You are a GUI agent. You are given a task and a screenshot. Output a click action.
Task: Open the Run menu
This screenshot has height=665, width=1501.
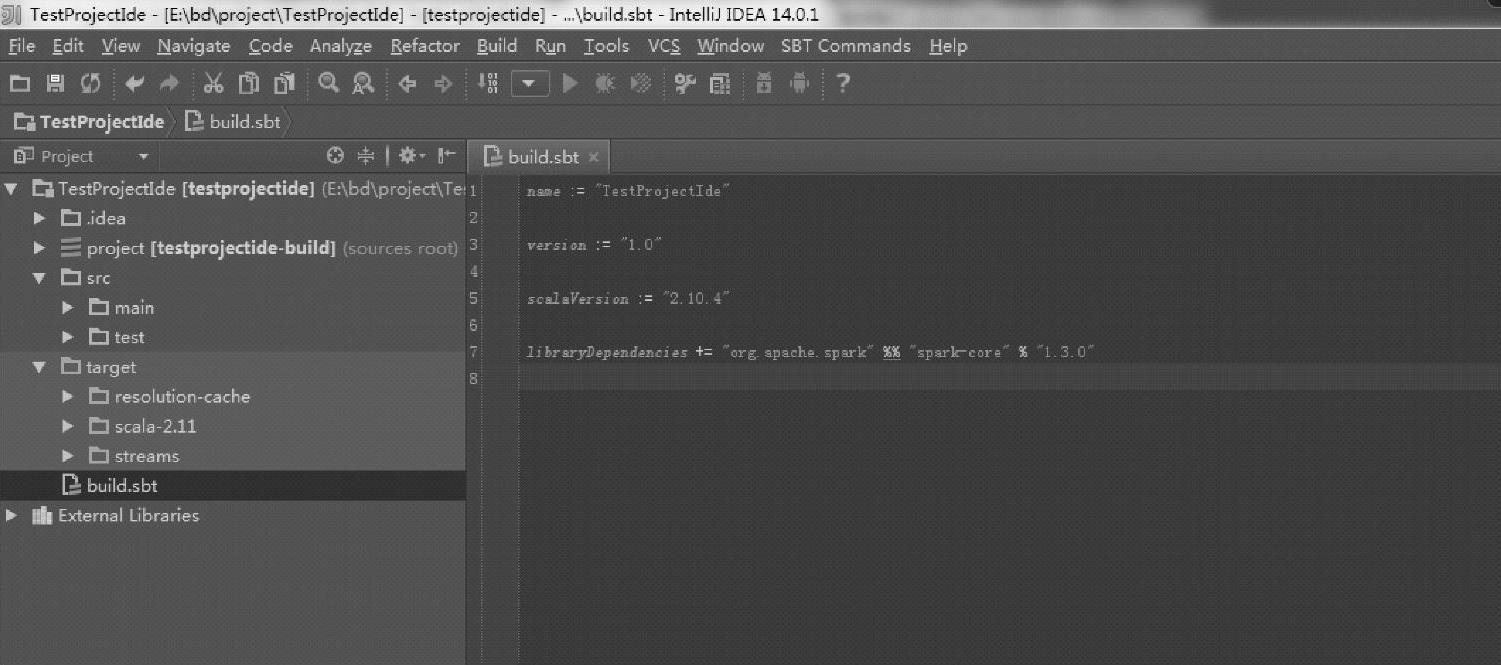[550, 46]
